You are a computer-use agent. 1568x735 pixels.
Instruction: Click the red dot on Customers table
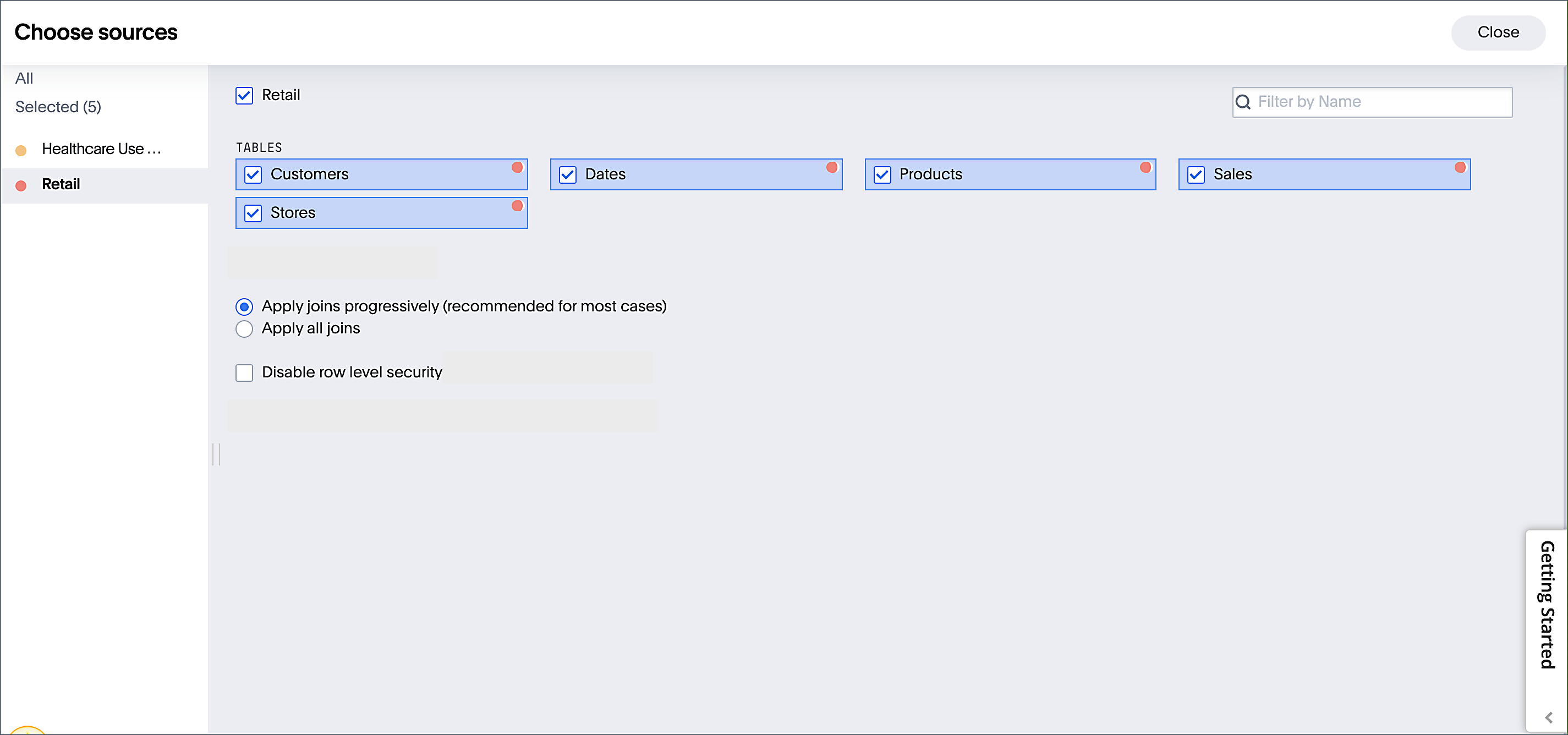pos(517,167)
